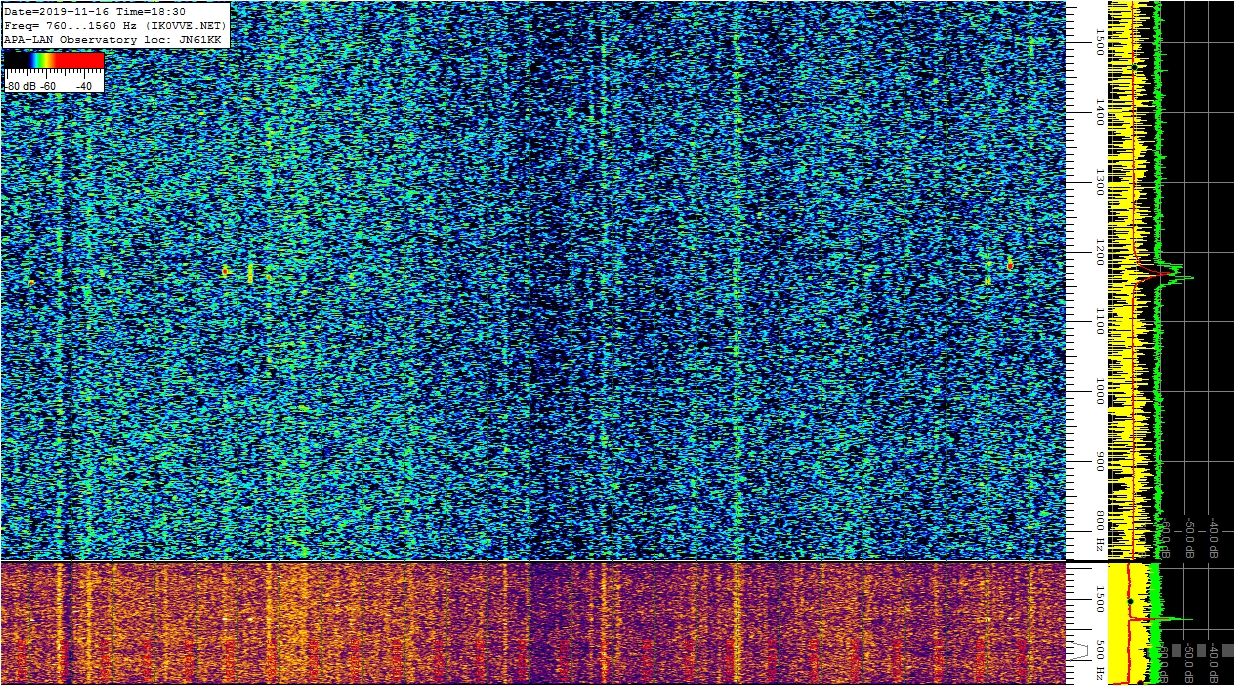Click the 1000 tick label on the frequency axis

[1098, 392]
